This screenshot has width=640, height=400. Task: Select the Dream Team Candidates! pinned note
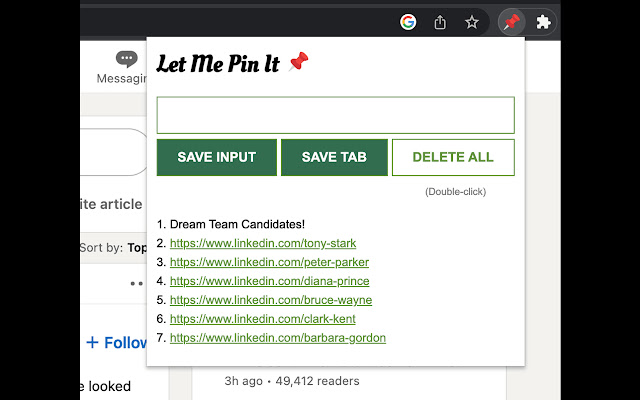237,224
